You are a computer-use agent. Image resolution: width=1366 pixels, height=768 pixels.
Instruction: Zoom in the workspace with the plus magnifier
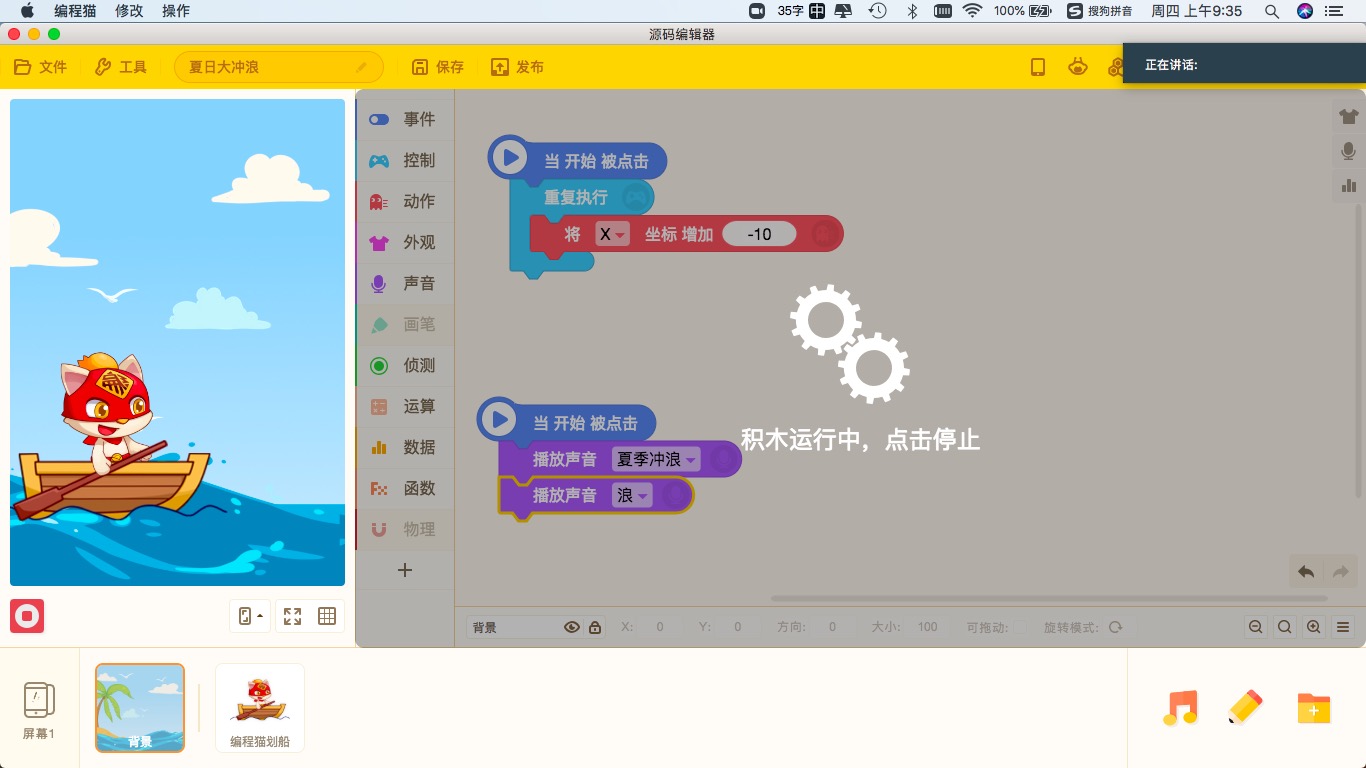1314,627
